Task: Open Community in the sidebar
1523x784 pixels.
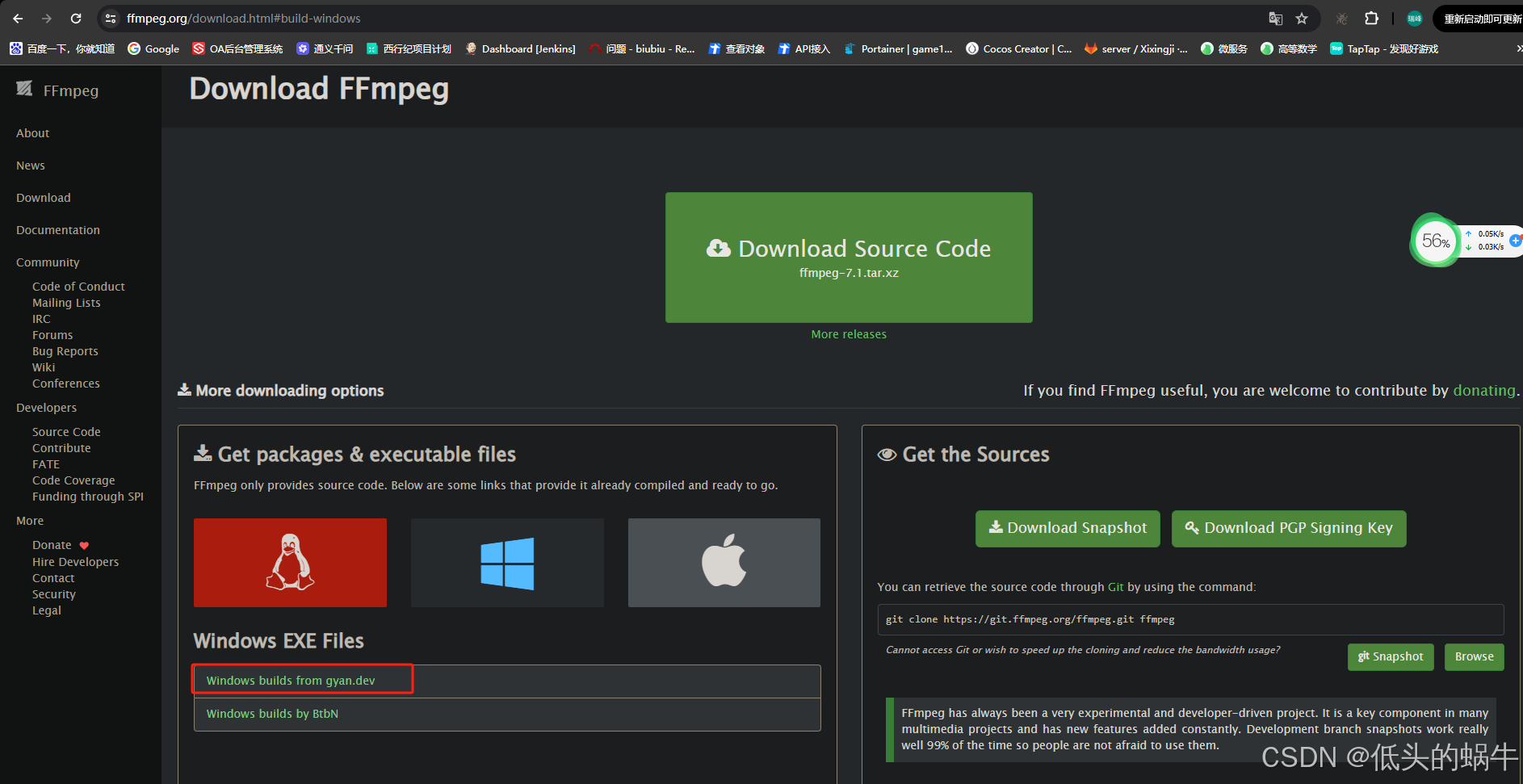Action: coord(48,262)
